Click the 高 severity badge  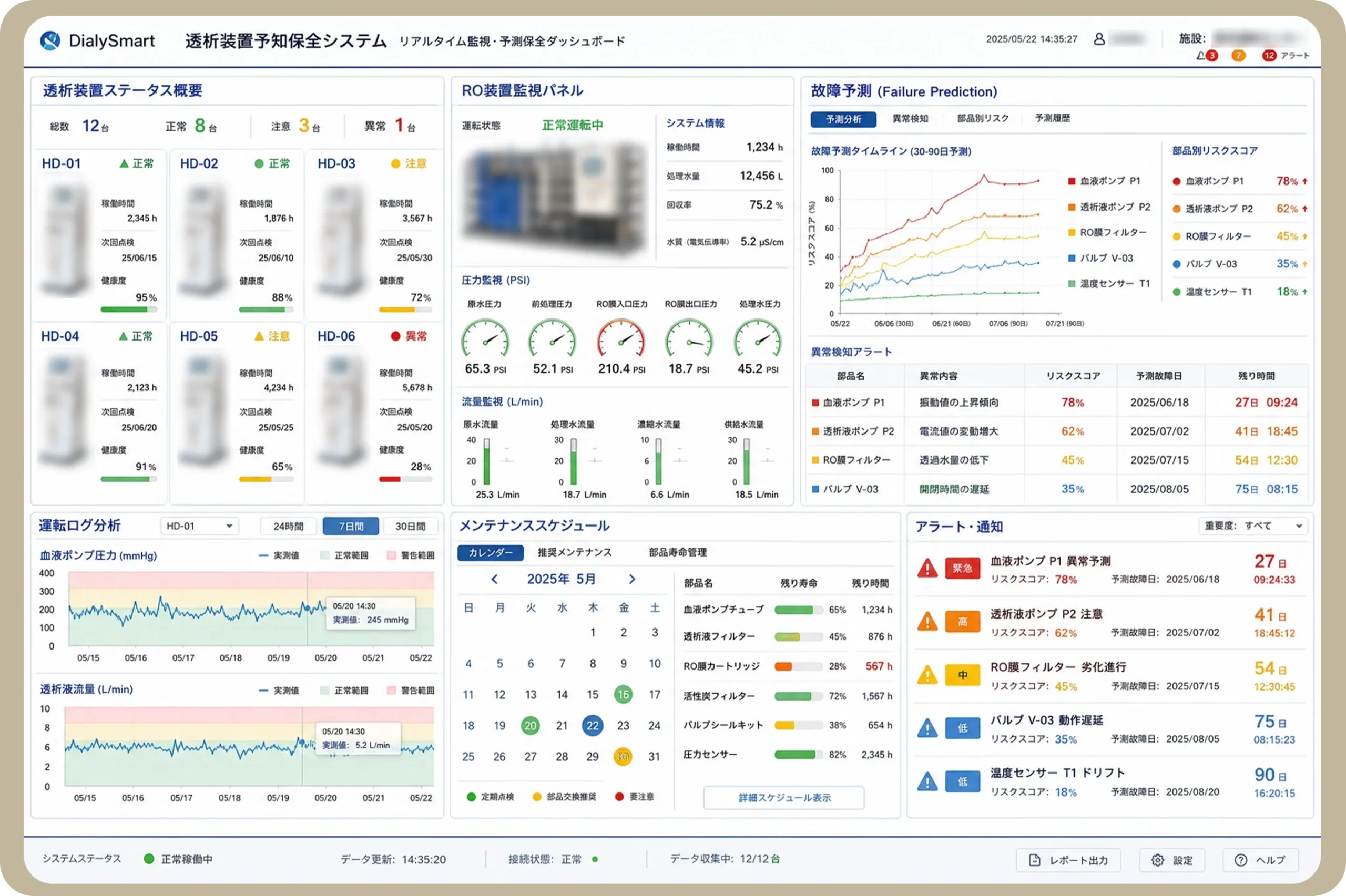[963, 621]
